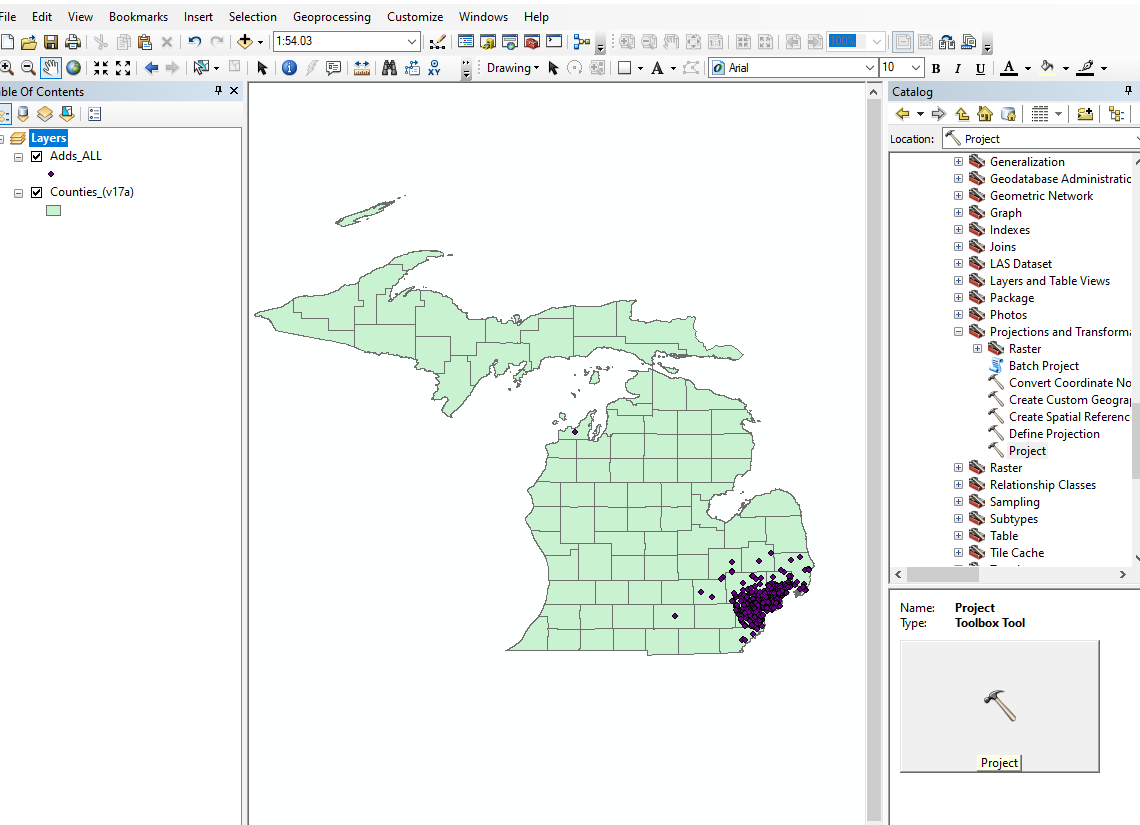This screenshot has height=825, width=1140.
Task: Open the Geoprocessing menu
Action: (331, 16)
